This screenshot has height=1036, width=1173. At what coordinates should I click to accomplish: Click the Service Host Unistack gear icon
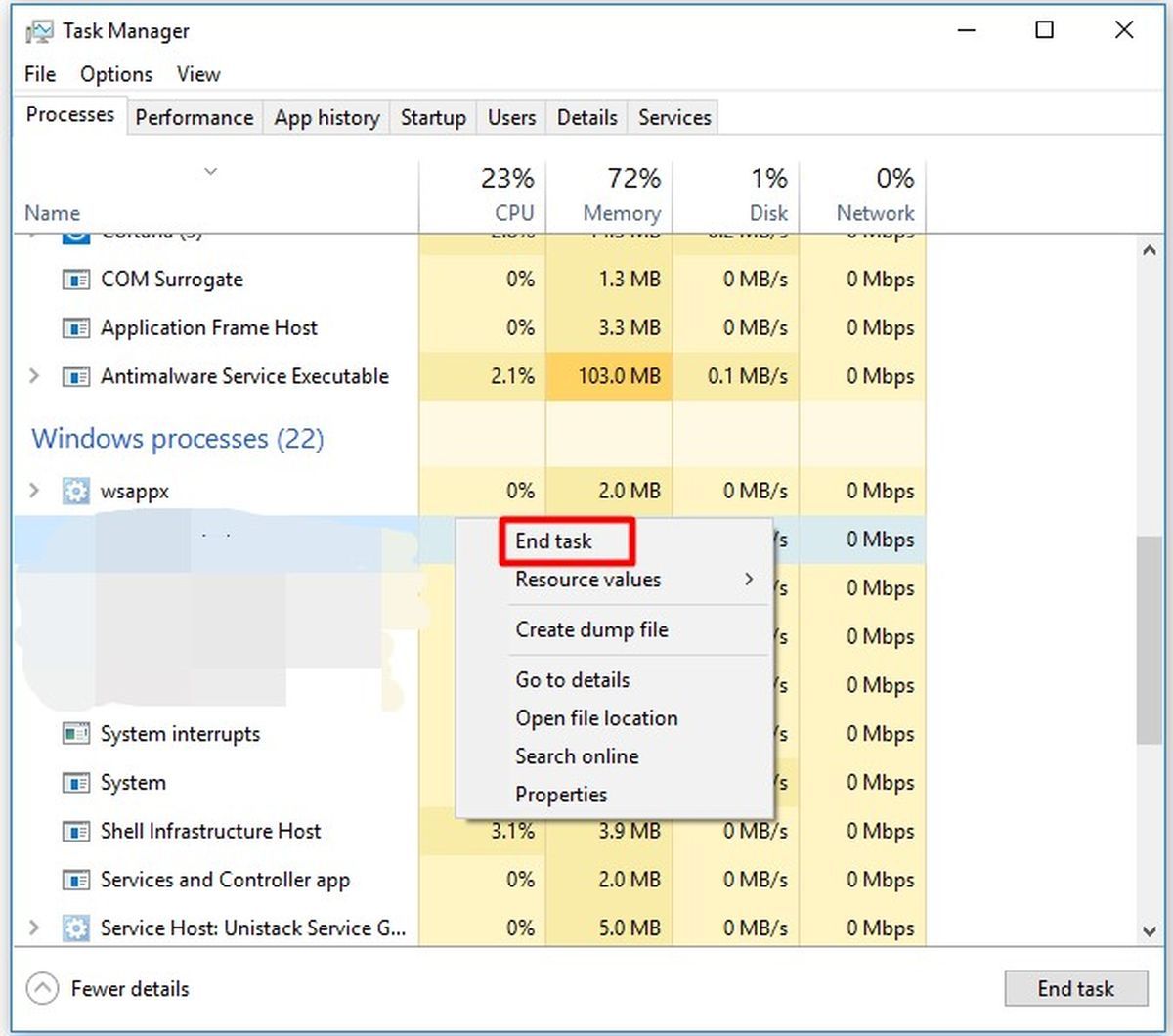tap(76, 928)
